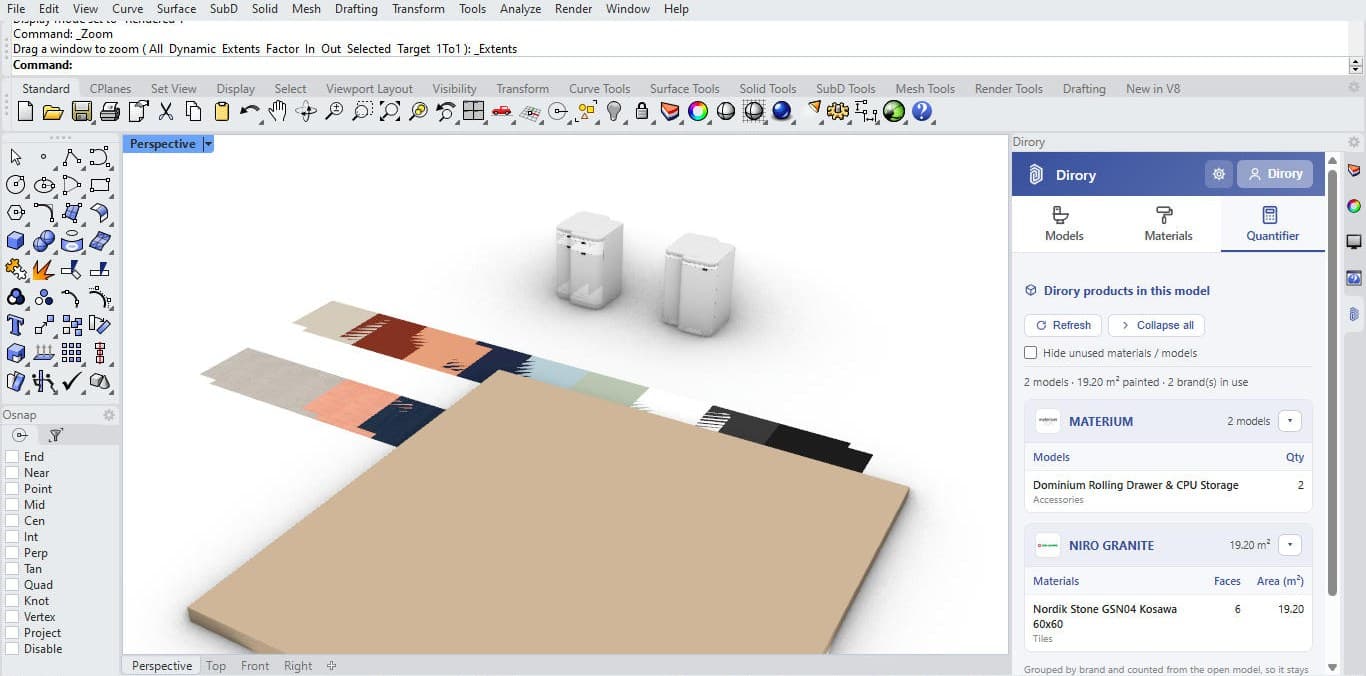This screenshot has width=1366, height=676.
Task: Click the New file icon in Standard toolbar
Action: click(25, 112)
